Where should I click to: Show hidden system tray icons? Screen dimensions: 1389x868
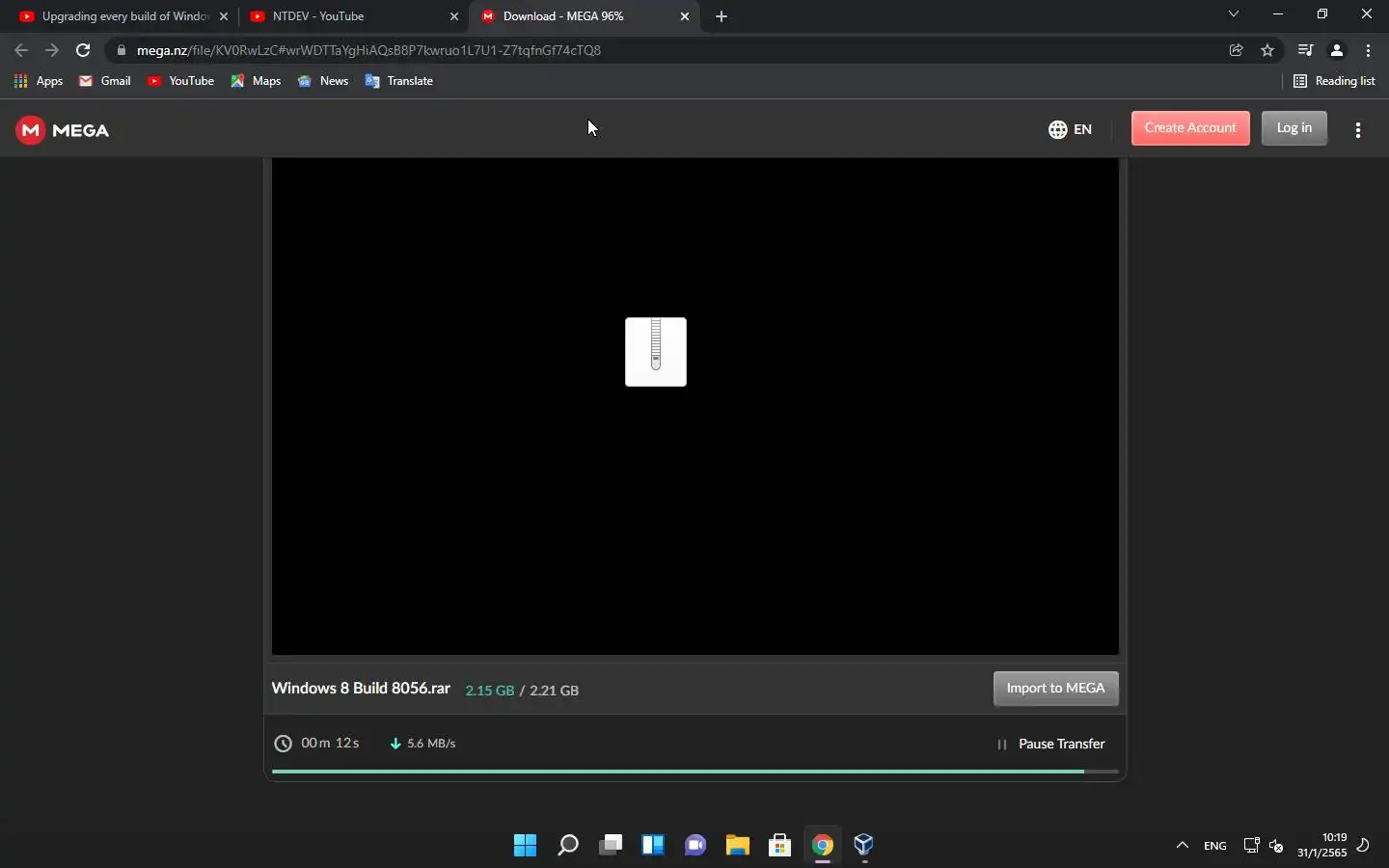click(1183, 846)
